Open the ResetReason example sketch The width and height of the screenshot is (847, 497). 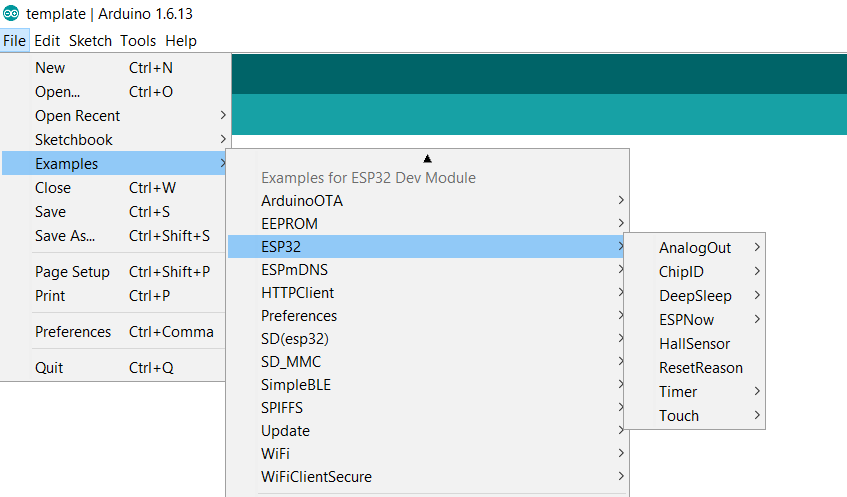coord(700,368)
